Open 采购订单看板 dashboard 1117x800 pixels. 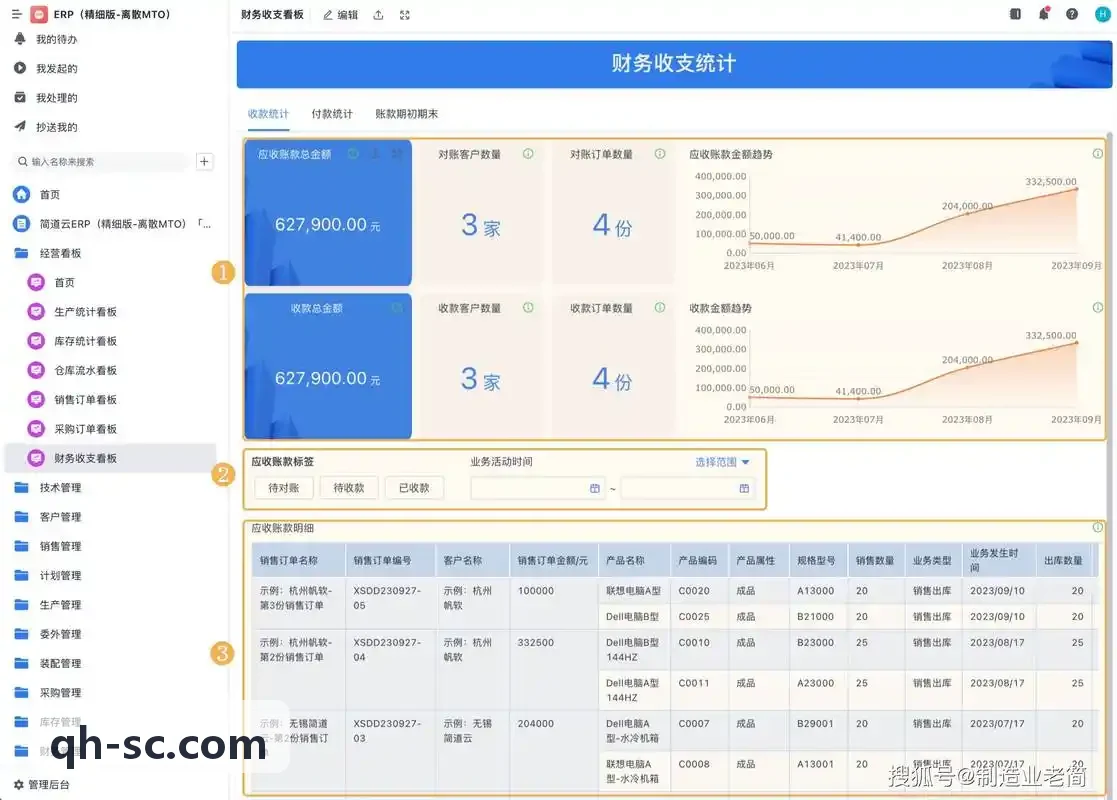click(x=85, y=428)
